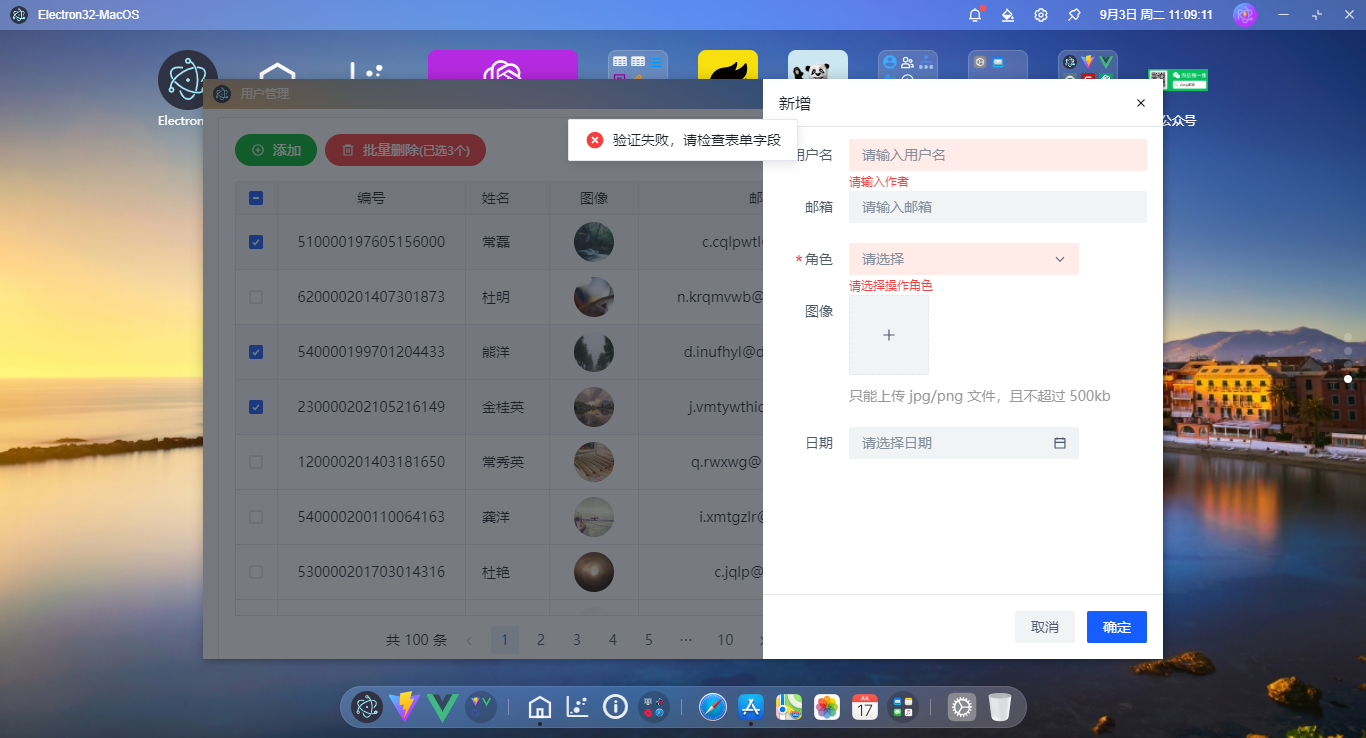
Task: Open the Trash in the dock
Action: (x=1000, y=707)
